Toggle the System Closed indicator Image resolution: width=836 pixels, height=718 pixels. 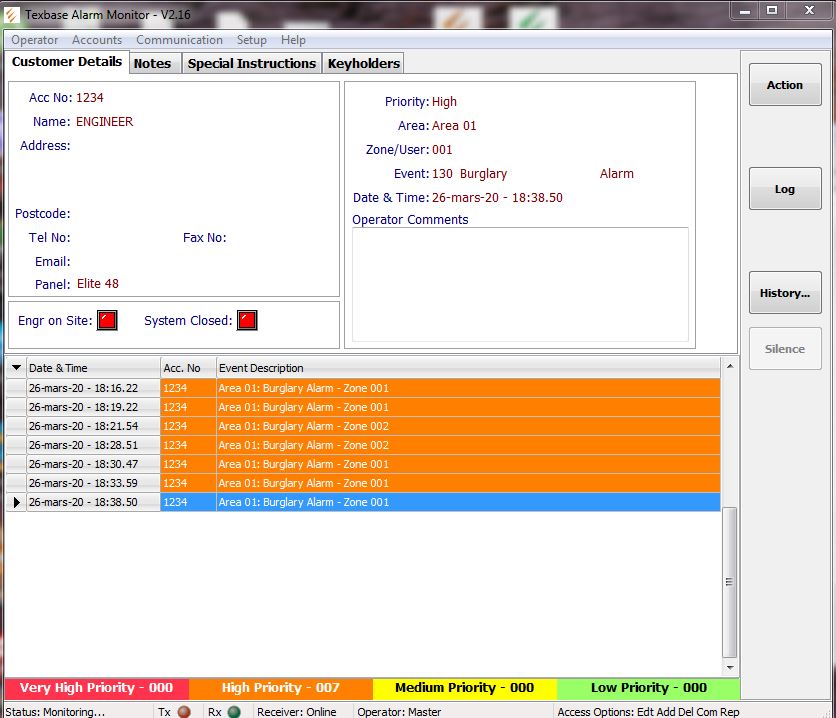coord(247,321)
